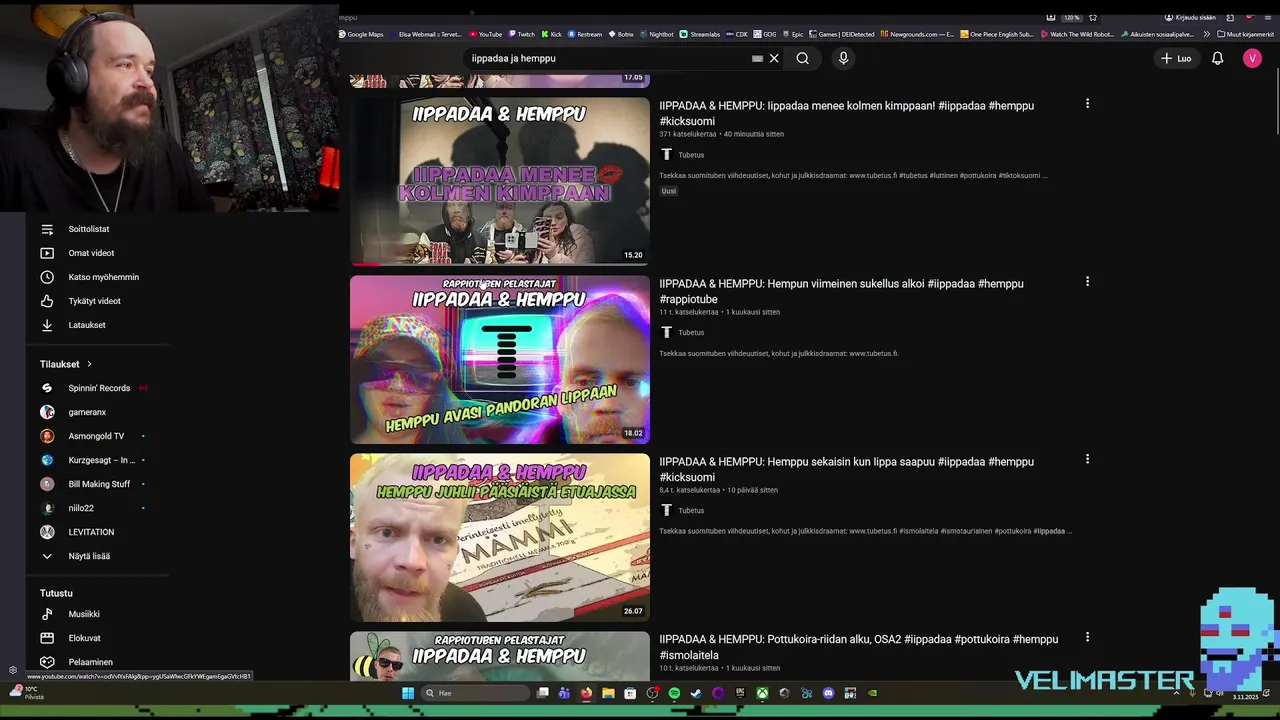1280x720 pixels.
Task: Show more bookmarks with the chevron arrows
Action: pyautogui.click(x=1206, y=34)
